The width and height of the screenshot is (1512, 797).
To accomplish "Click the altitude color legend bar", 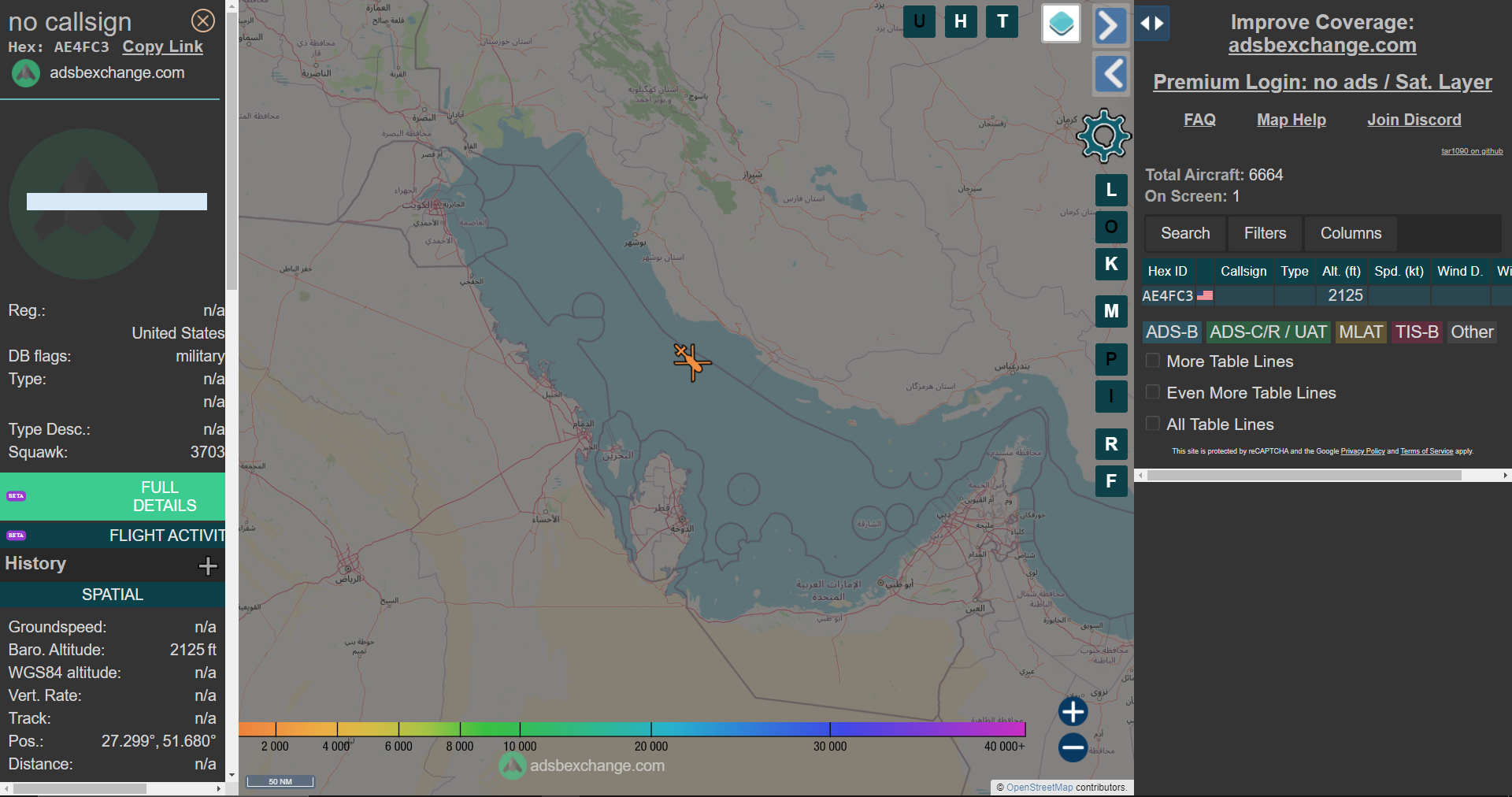I will 632,729.
